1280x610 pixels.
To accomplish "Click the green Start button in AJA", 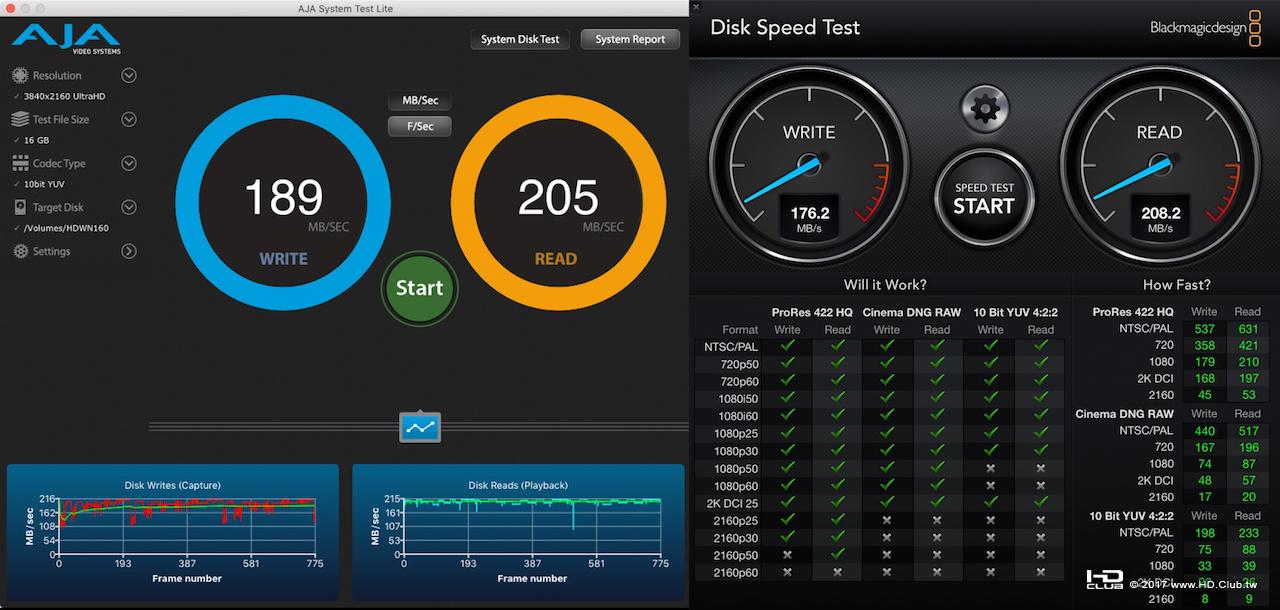I will 419,288.
